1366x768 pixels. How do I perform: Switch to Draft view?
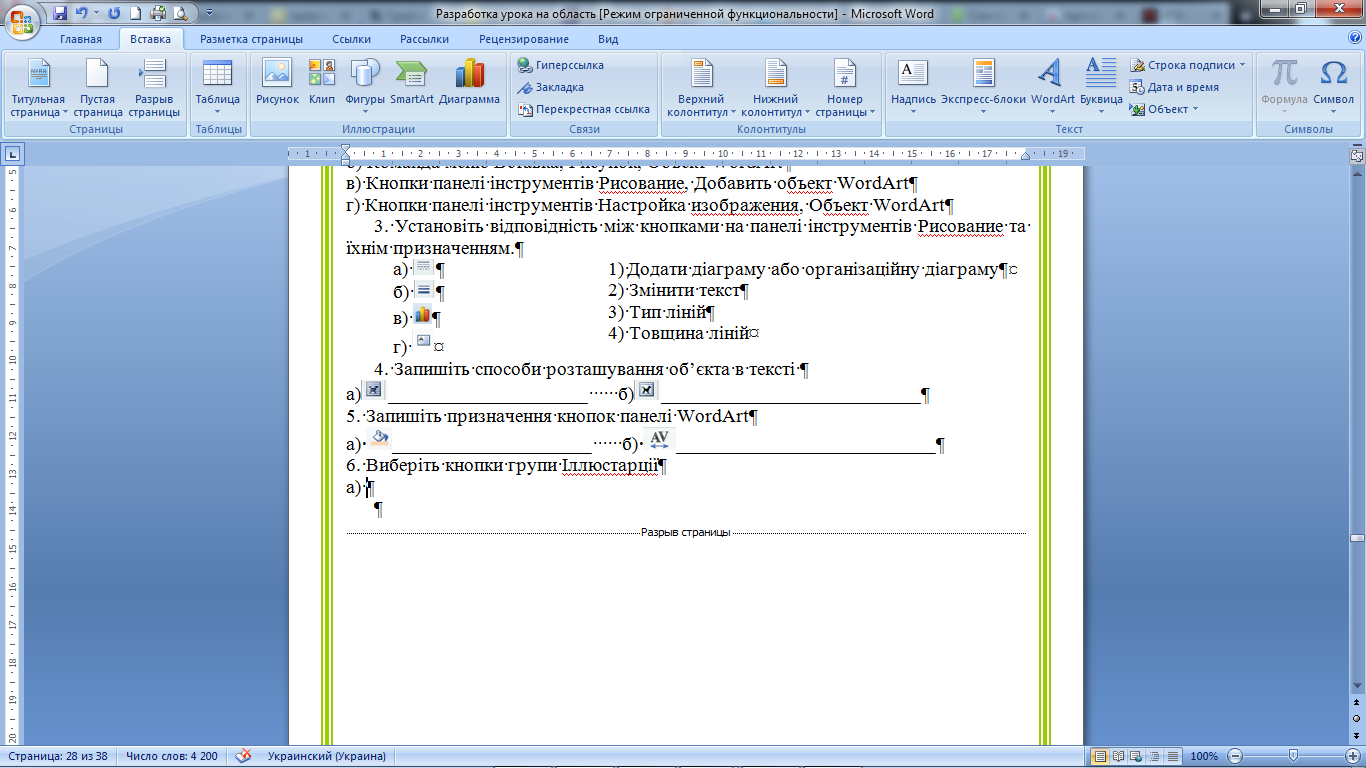tap(1173, 756)
